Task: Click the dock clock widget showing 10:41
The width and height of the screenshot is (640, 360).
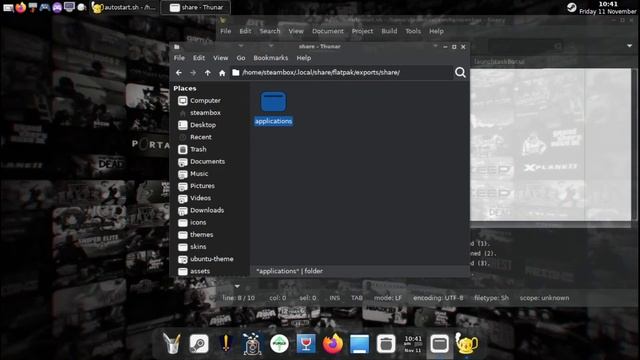Action: (413, 344)
